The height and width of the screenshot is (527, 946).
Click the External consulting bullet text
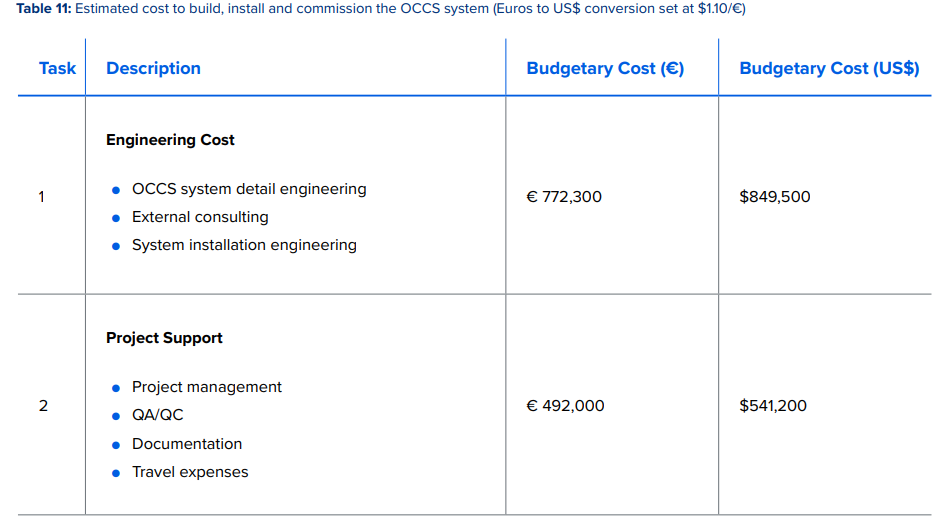(x=200, y=217)
